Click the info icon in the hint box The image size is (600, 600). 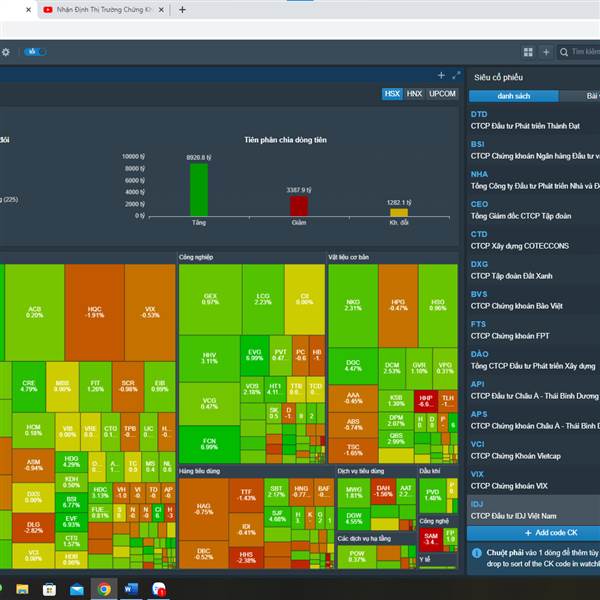click(477, 553)
